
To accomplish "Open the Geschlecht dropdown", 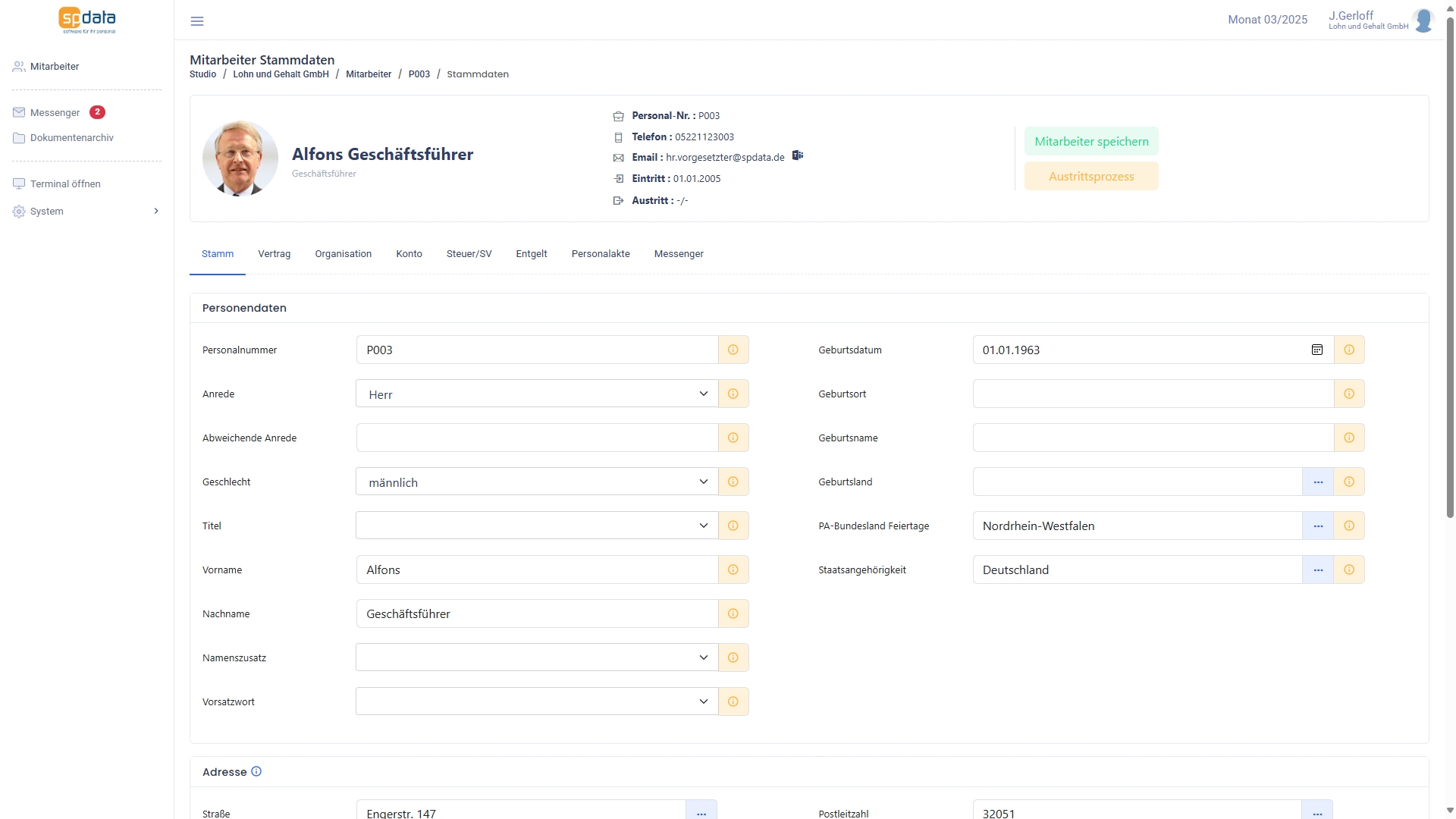I will [537, 482].
